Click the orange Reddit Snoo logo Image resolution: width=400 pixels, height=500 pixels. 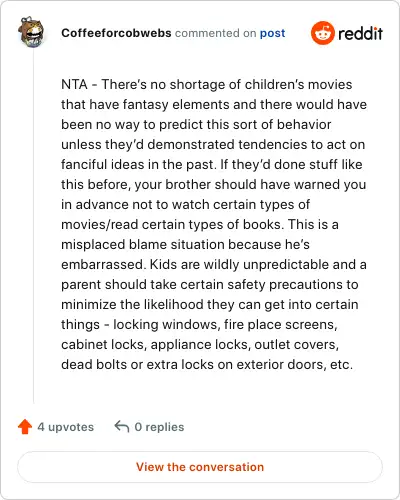(322, 33)
